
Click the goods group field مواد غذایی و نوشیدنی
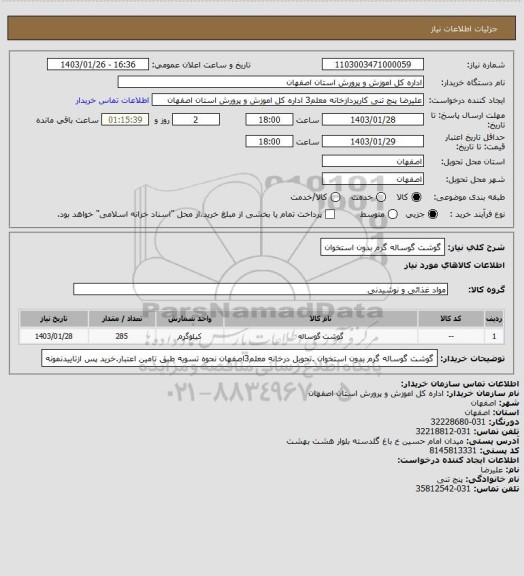(x=260, y=289)
